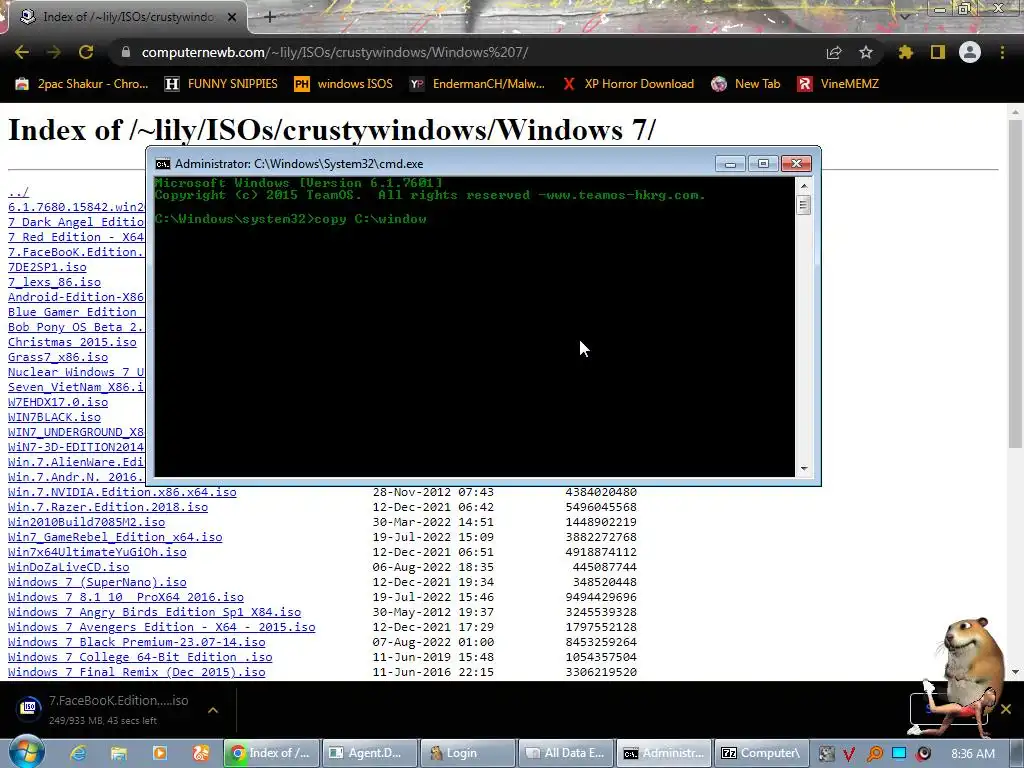The height and width of the screenshot is (768, 1024).
Task: Switch to the Agent.D... taskbar window
Action: click(369, 753)
